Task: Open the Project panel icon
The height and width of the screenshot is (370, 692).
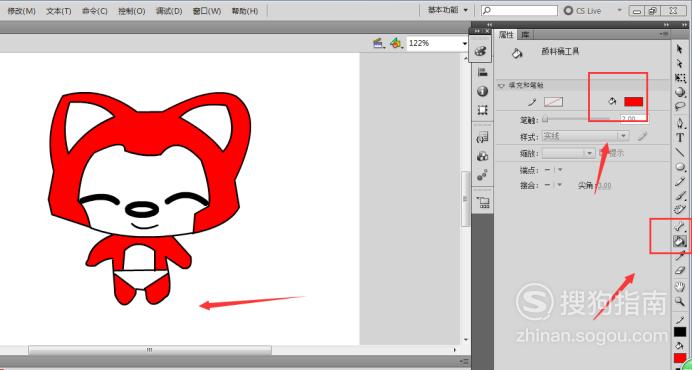Action: (x=482, y=202)
